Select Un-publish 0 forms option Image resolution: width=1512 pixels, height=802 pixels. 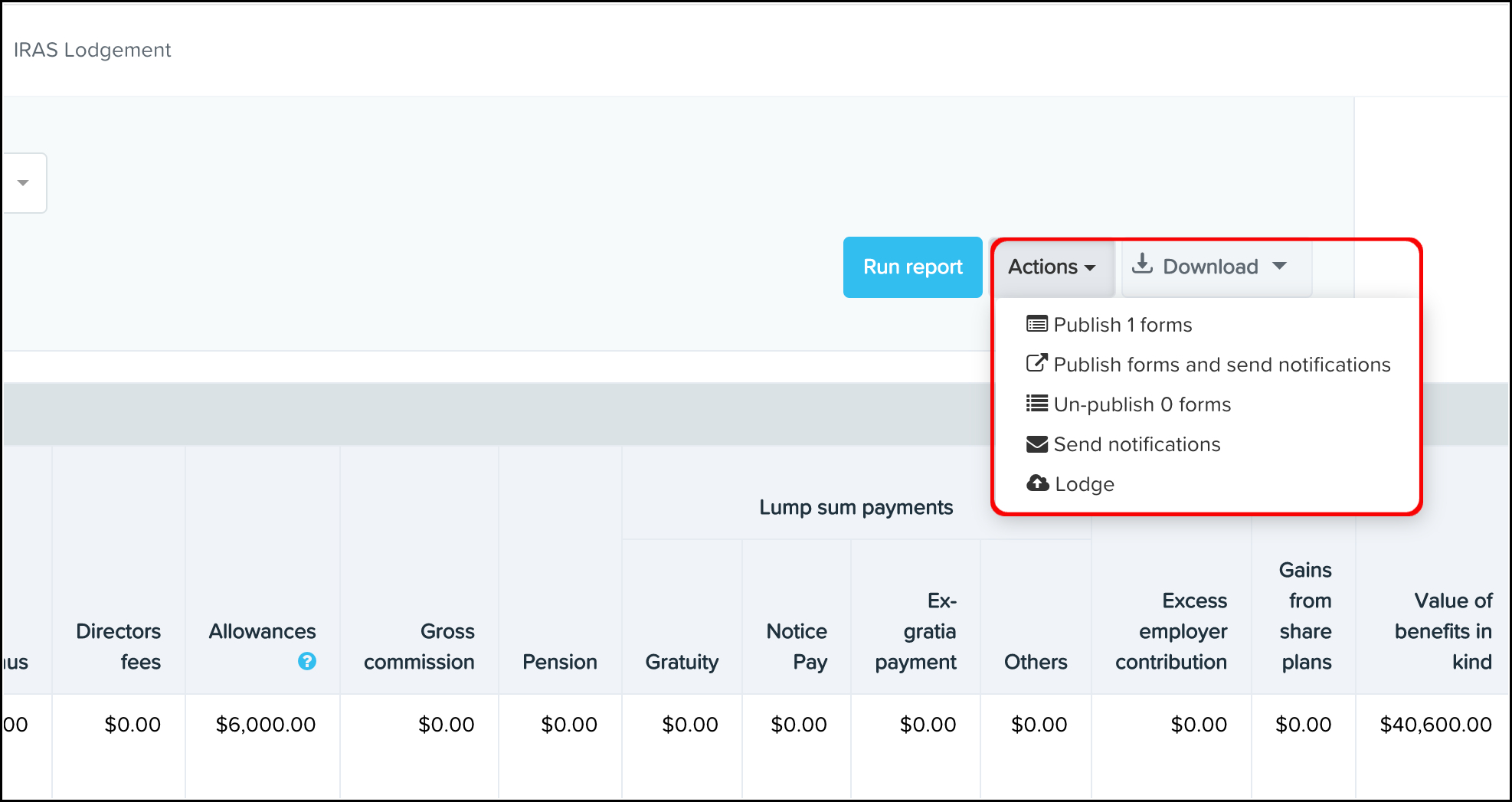(x=1141, y=404)
